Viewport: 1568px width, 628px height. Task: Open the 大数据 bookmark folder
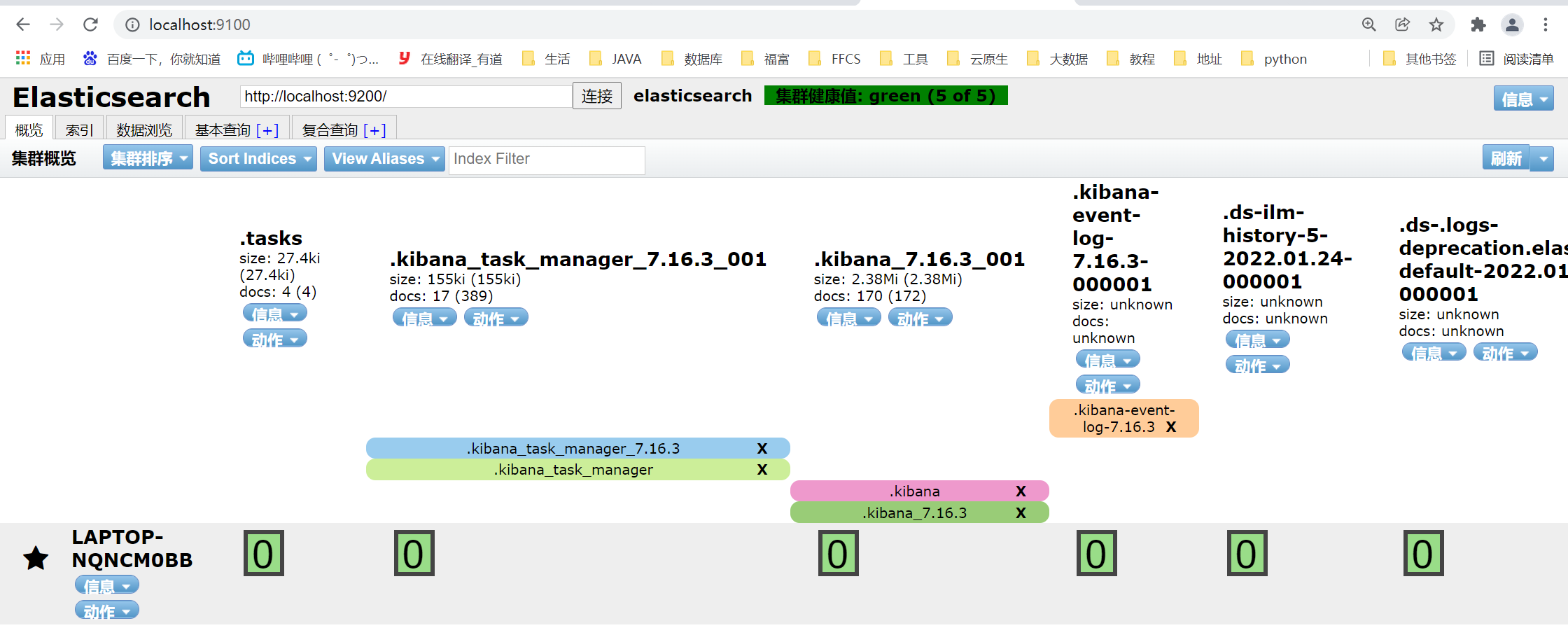[1057, 59]
